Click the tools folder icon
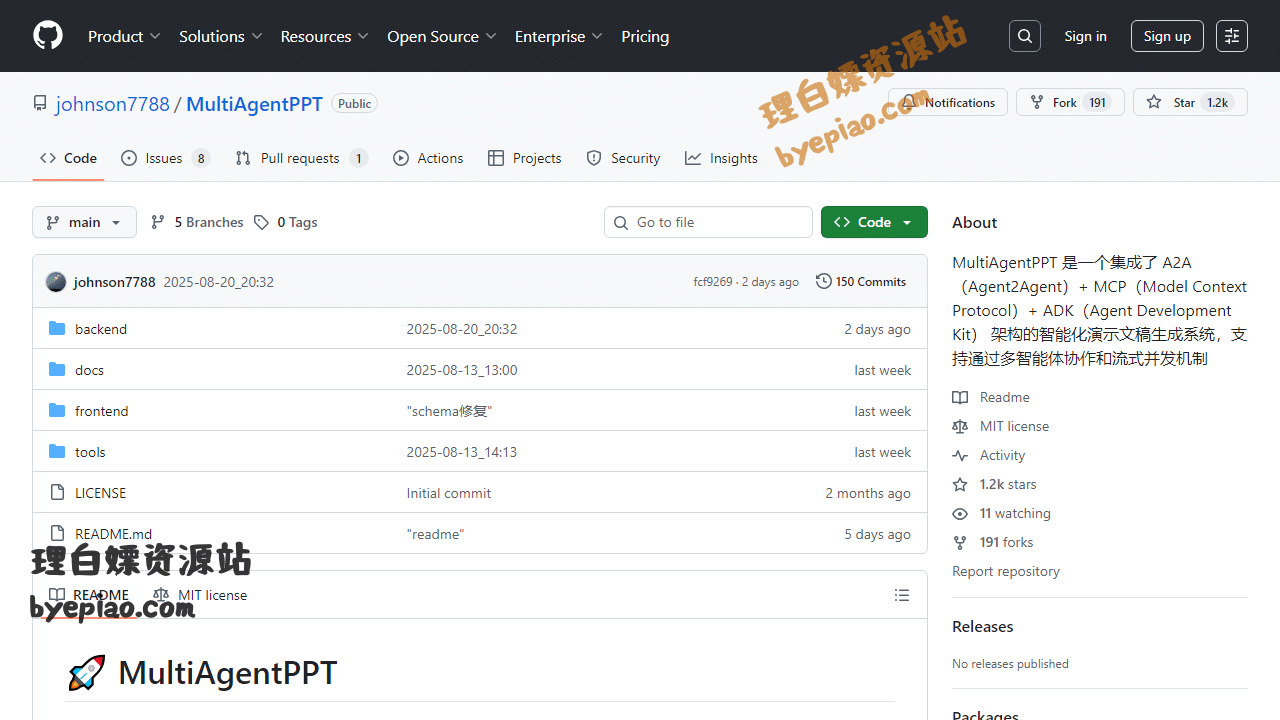Image resolution: width=1280 pixels, height=720 pixels. [57, 452]
